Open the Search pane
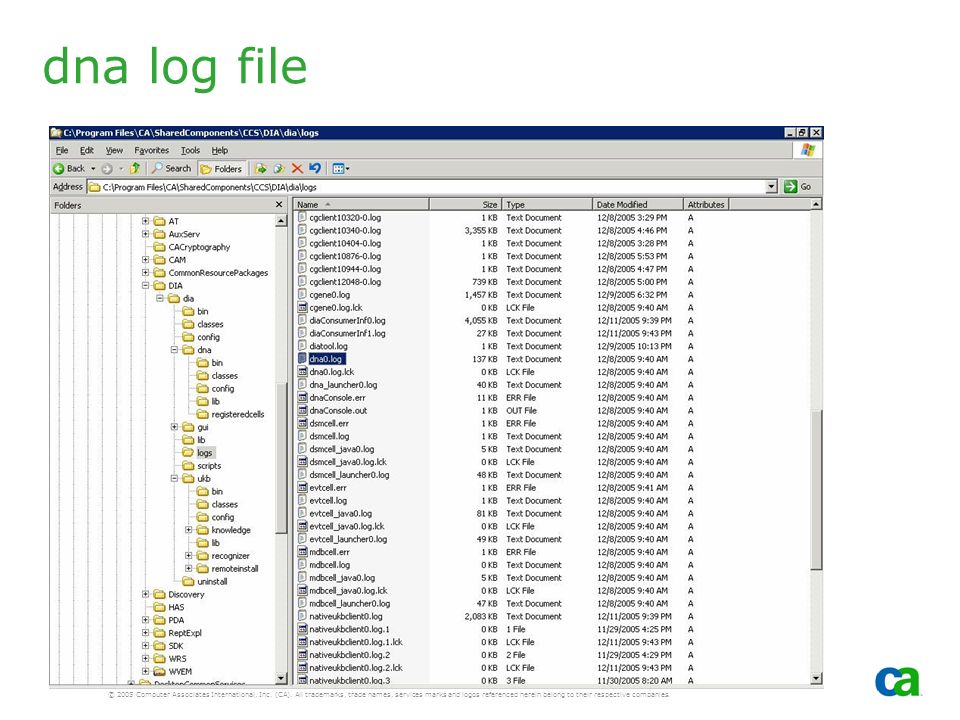Viewport: 960px width, 720px height. pyautogui.click(x=172, y=168)
